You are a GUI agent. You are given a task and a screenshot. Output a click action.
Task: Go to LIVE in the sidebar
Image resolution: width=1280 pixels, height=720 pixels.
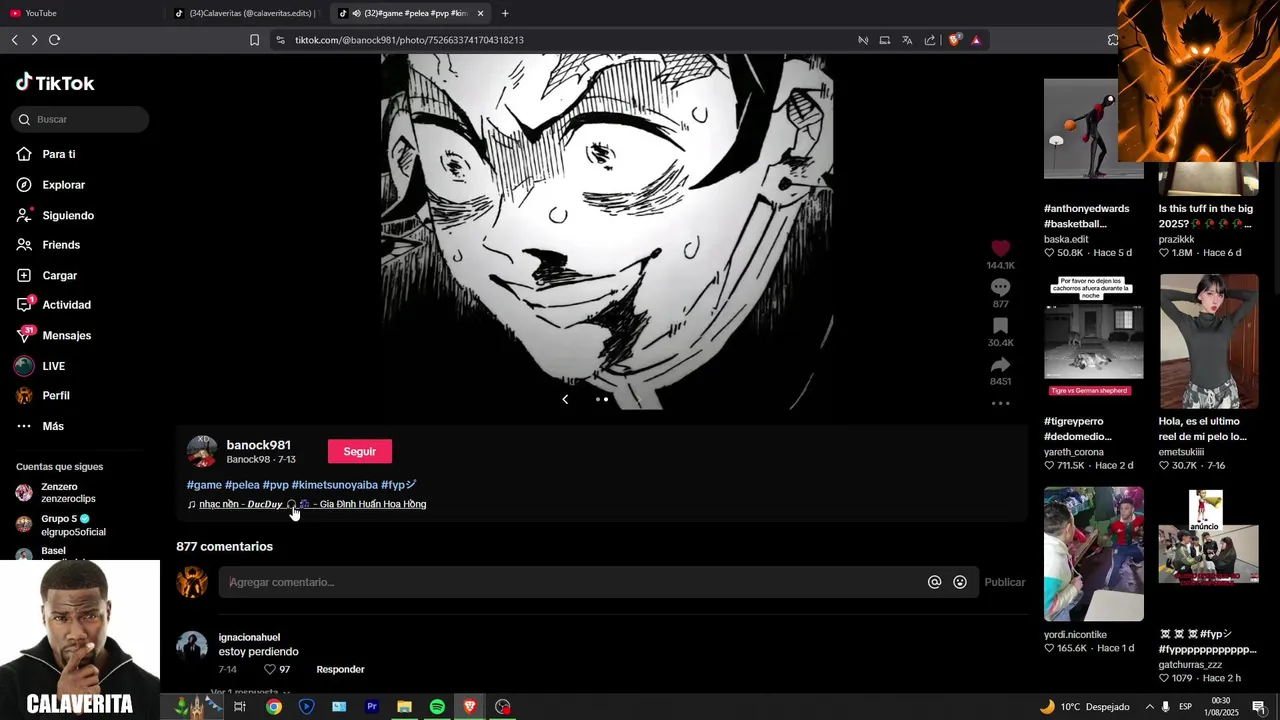tap(53, 366)
